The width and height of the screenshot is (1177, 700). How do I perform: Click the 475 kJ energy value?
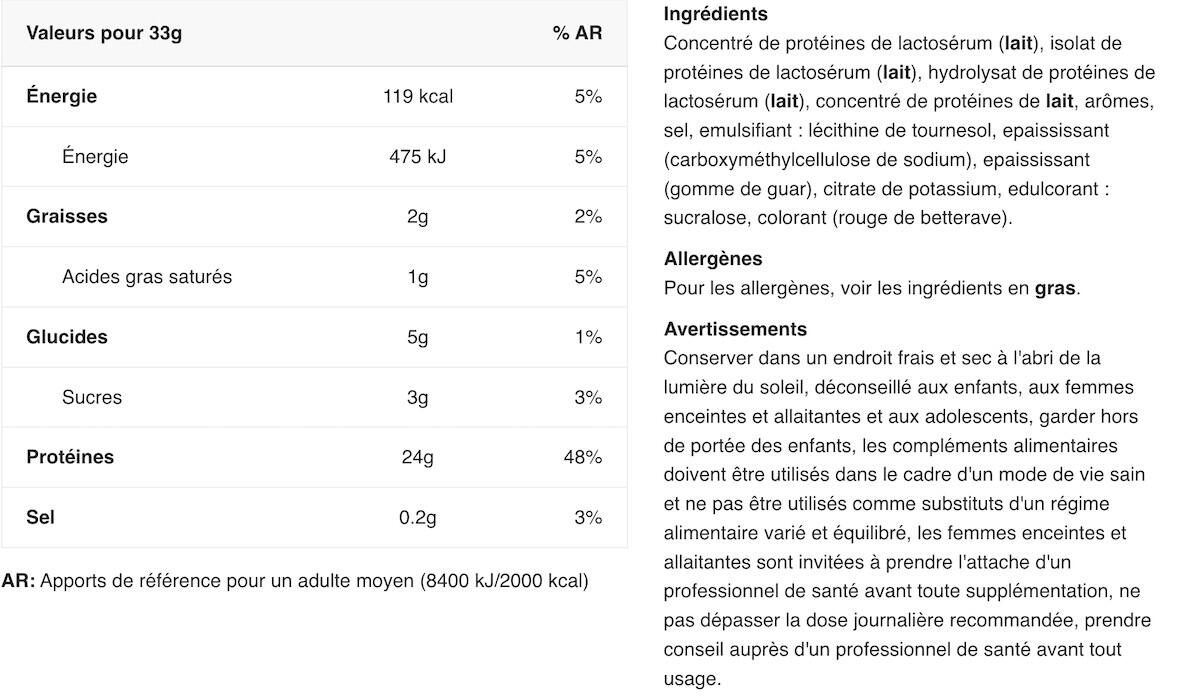tap(417, 157)
